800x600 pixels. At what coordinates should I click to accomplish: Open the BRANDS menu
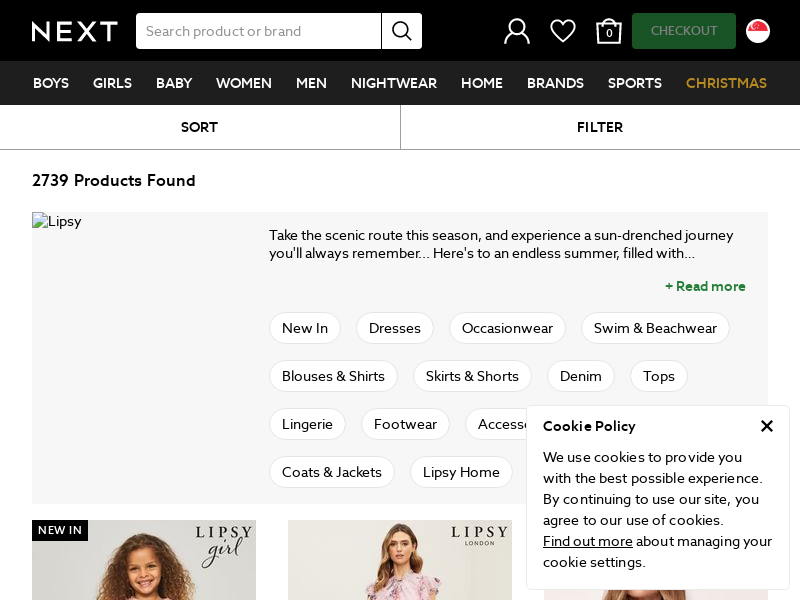[555, 83]
